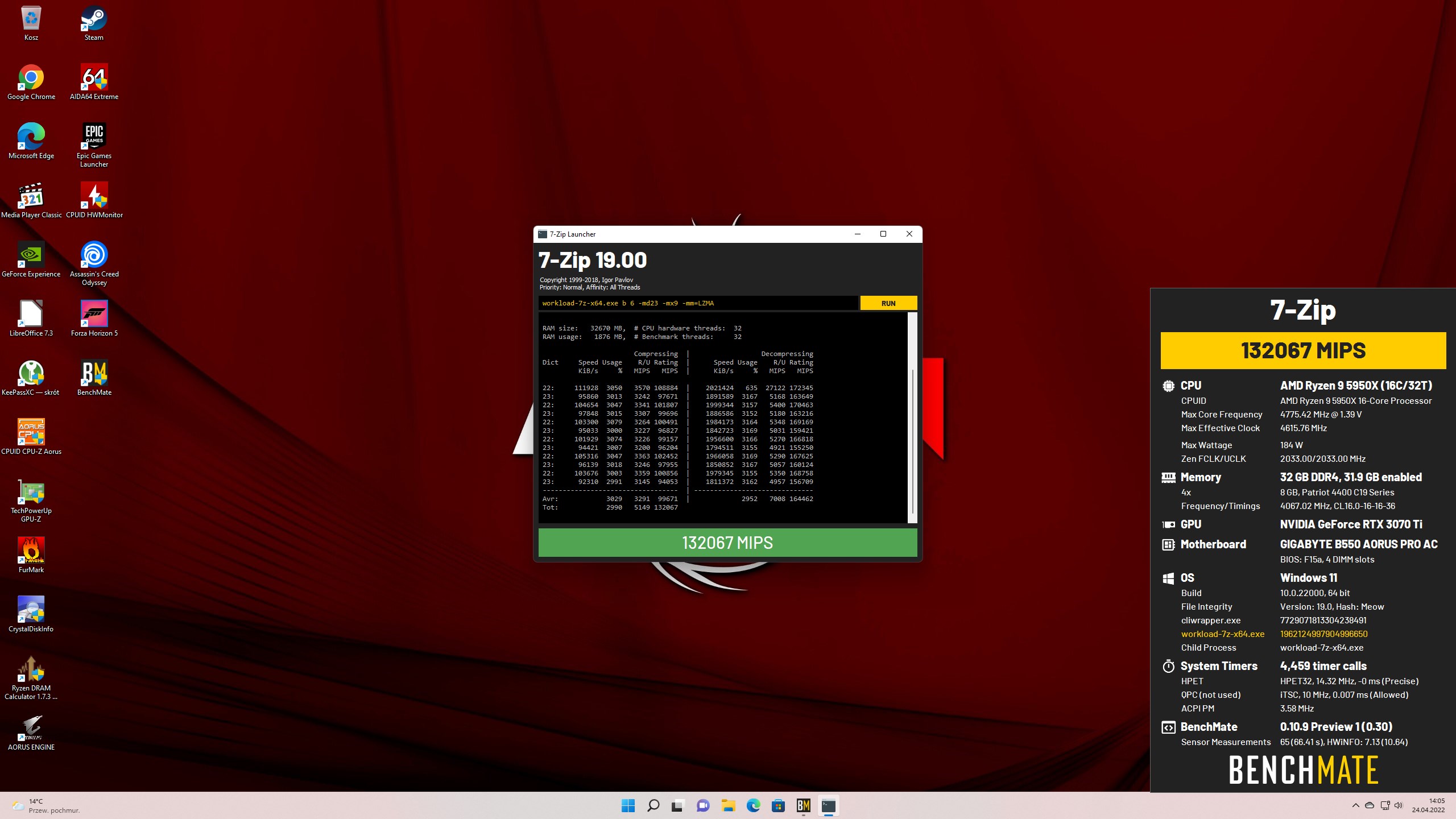Screen dimensions: 1456x819
Task: Open OneDrive cloud tray icon
Action: click(x=1370, y=805)
